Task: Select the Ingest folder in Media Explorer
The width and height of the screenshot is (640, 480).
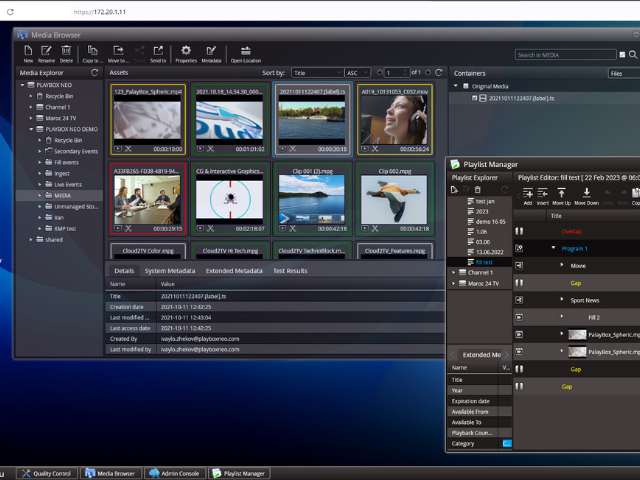Action: click(57, 173)
